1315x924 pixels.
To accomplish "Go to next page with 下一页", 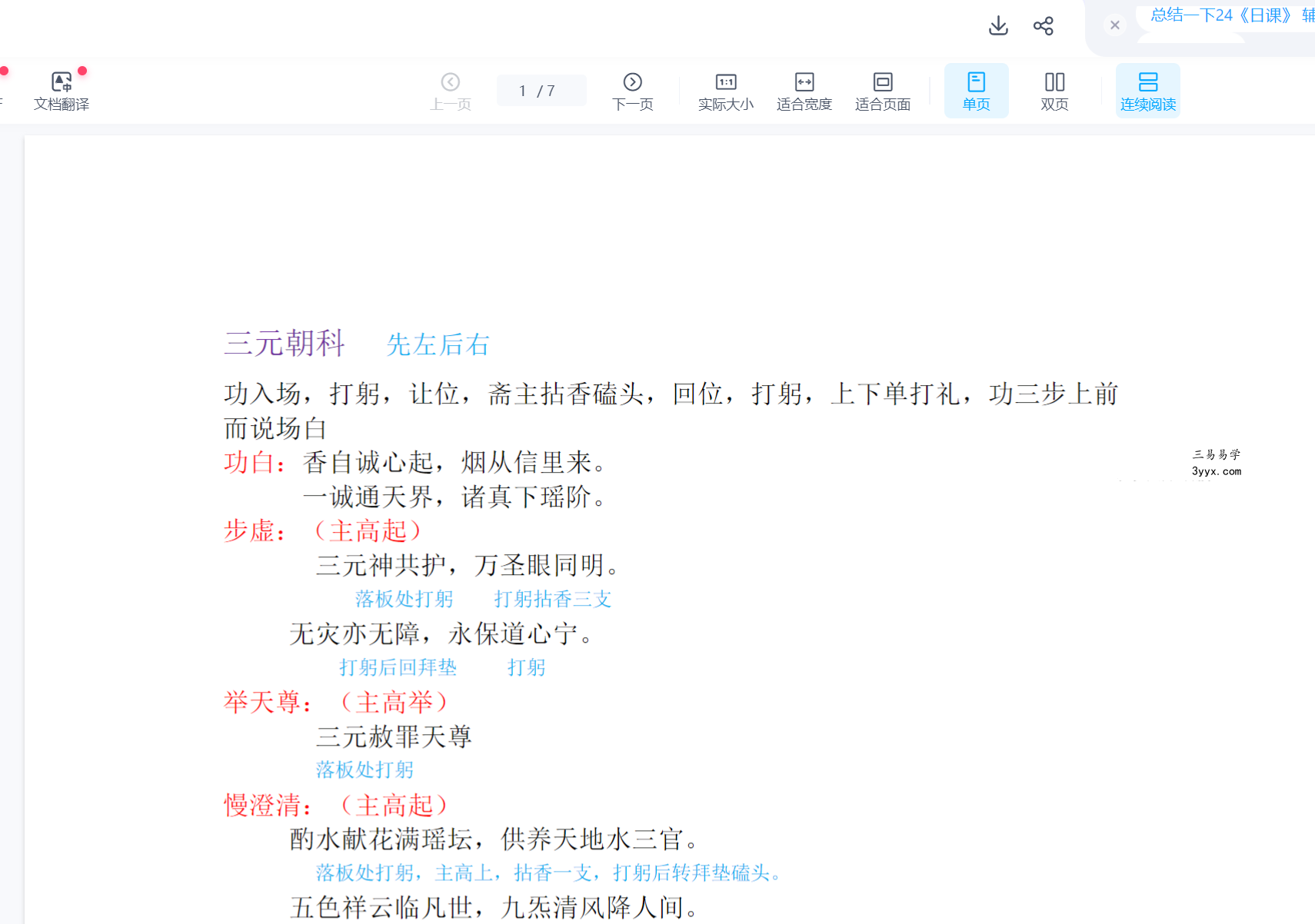I will click(x=632, y=91).
